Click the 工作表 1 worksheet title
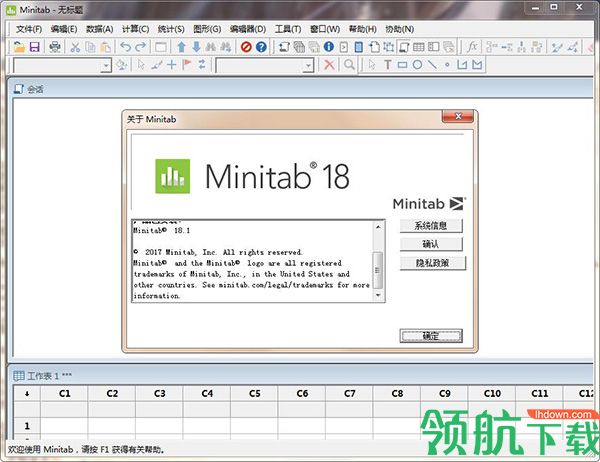Image resolution: width=600 pixels, height=462 pixels. [49, 376]
